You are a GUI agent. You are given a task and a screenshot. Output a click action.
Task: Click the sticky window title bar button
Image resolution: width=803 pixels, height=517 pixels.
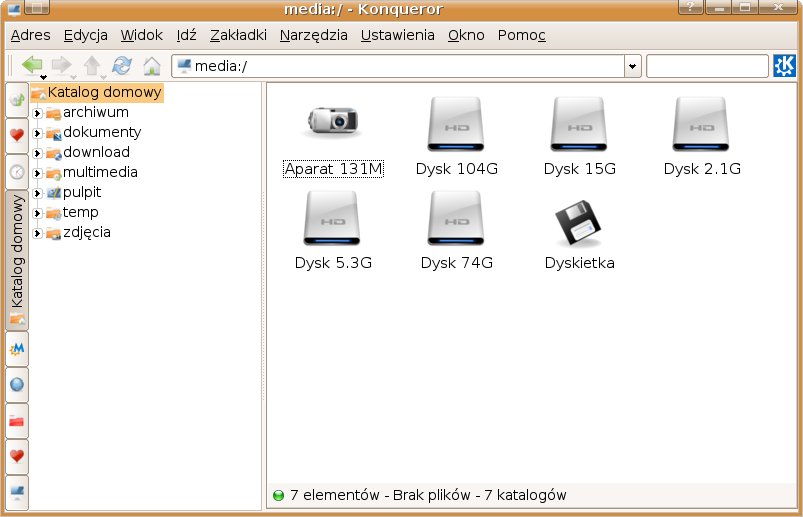[x=37, y=7]
